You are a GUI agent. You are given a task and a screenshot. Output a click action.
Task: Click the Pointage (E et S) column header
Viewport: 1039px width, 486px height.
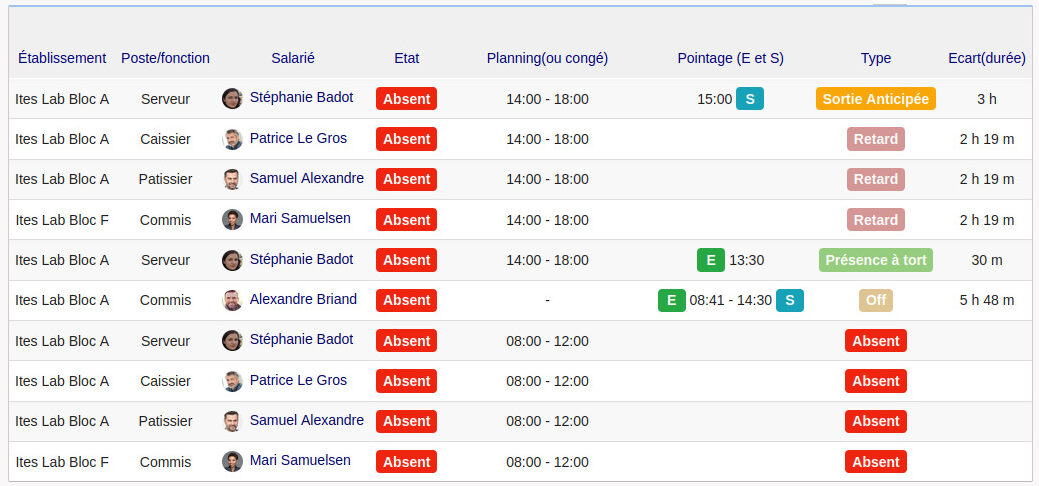pos(730,58)
